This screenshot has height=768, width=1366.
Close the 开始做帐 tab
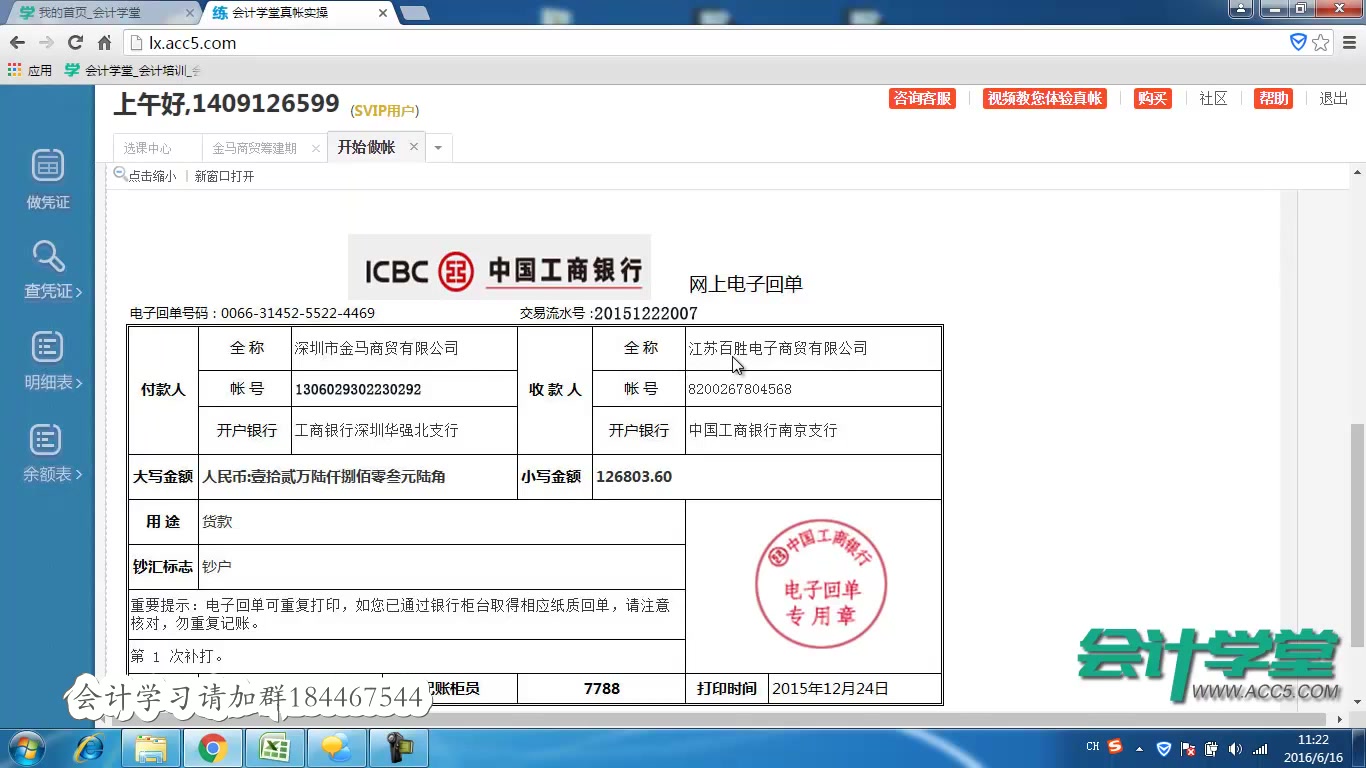point(414,147)
